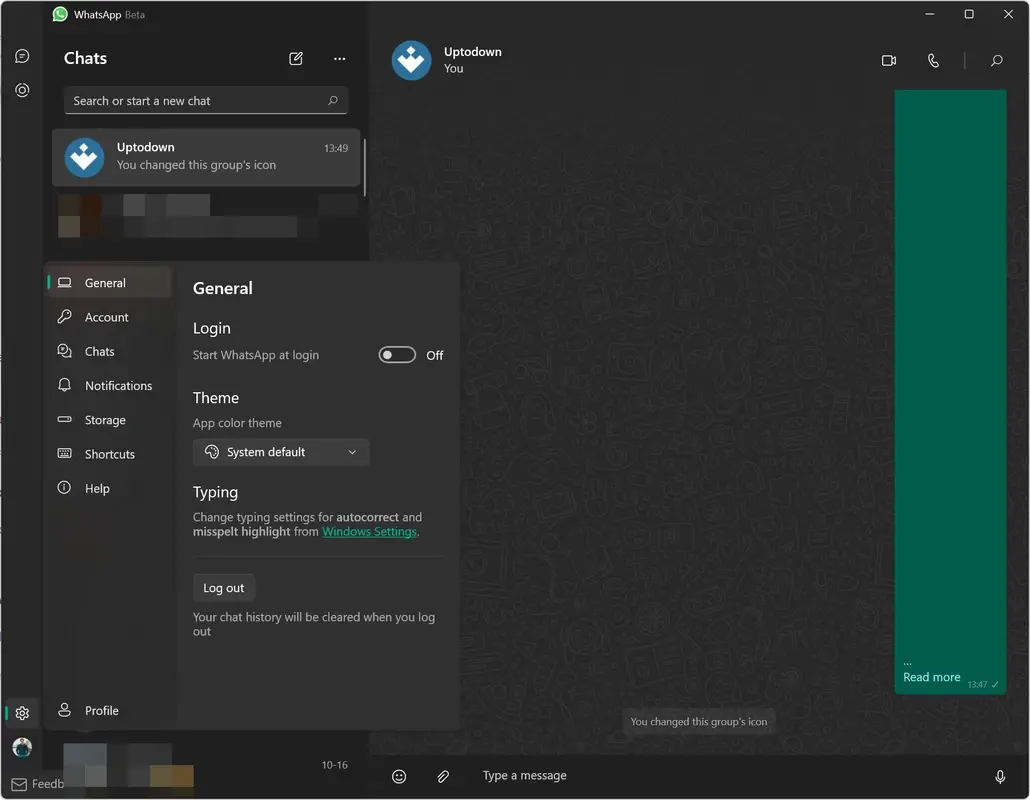
Task: Expand the status update with Read more
Action: point(931,677)
